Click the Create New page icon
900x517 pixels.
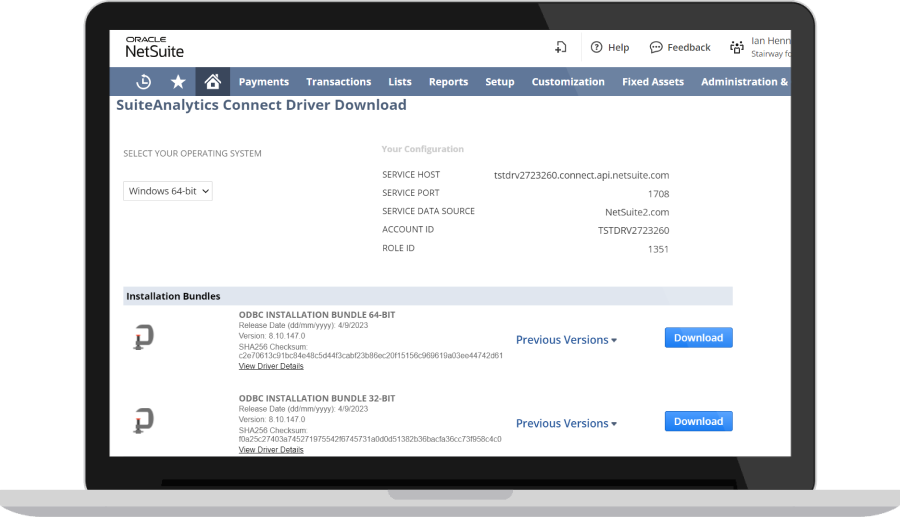pos(561,47)
